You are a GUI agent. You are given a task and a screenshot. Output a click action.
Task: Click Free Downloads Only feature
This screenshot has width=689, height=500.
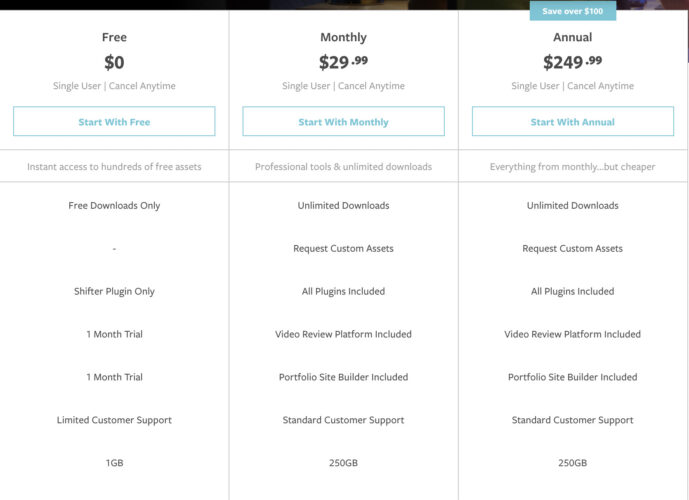pyautogui.click(x=114, y=205)
